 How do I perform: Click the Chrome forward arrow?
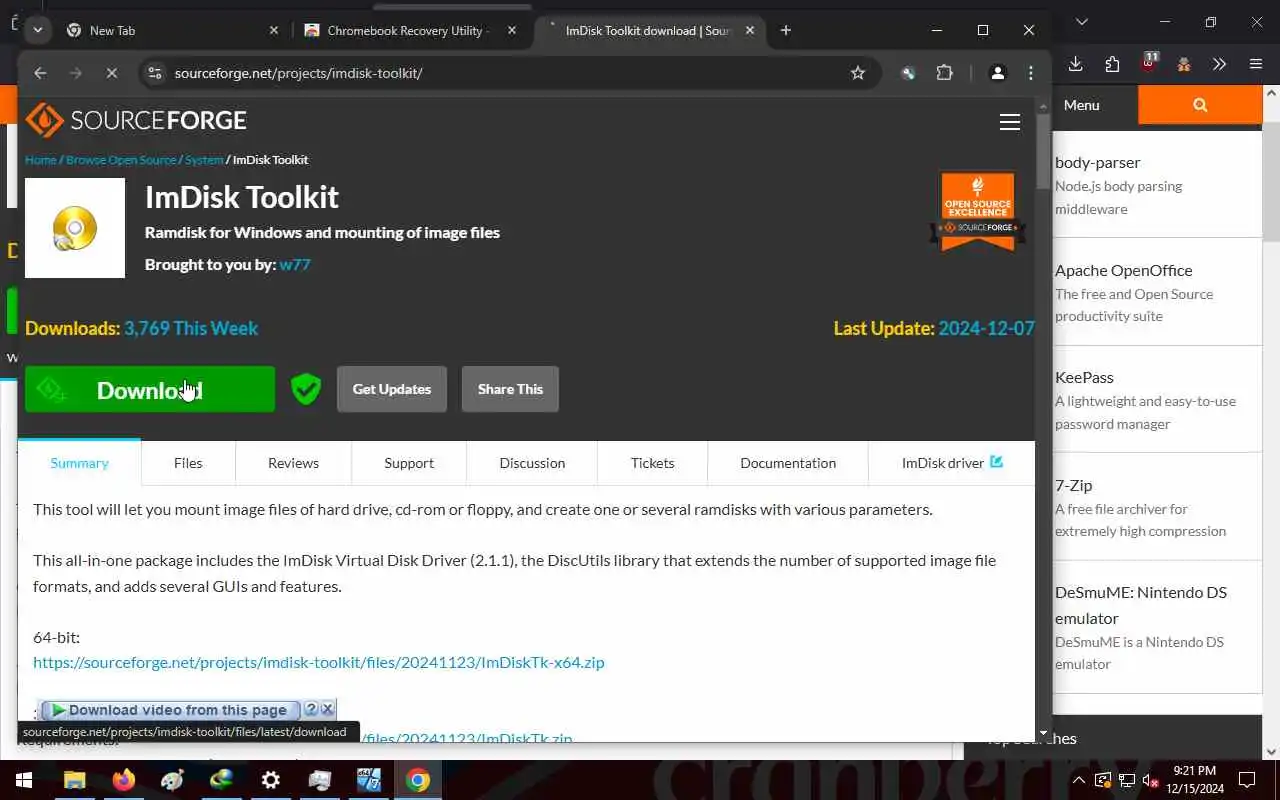coord(76,73)
